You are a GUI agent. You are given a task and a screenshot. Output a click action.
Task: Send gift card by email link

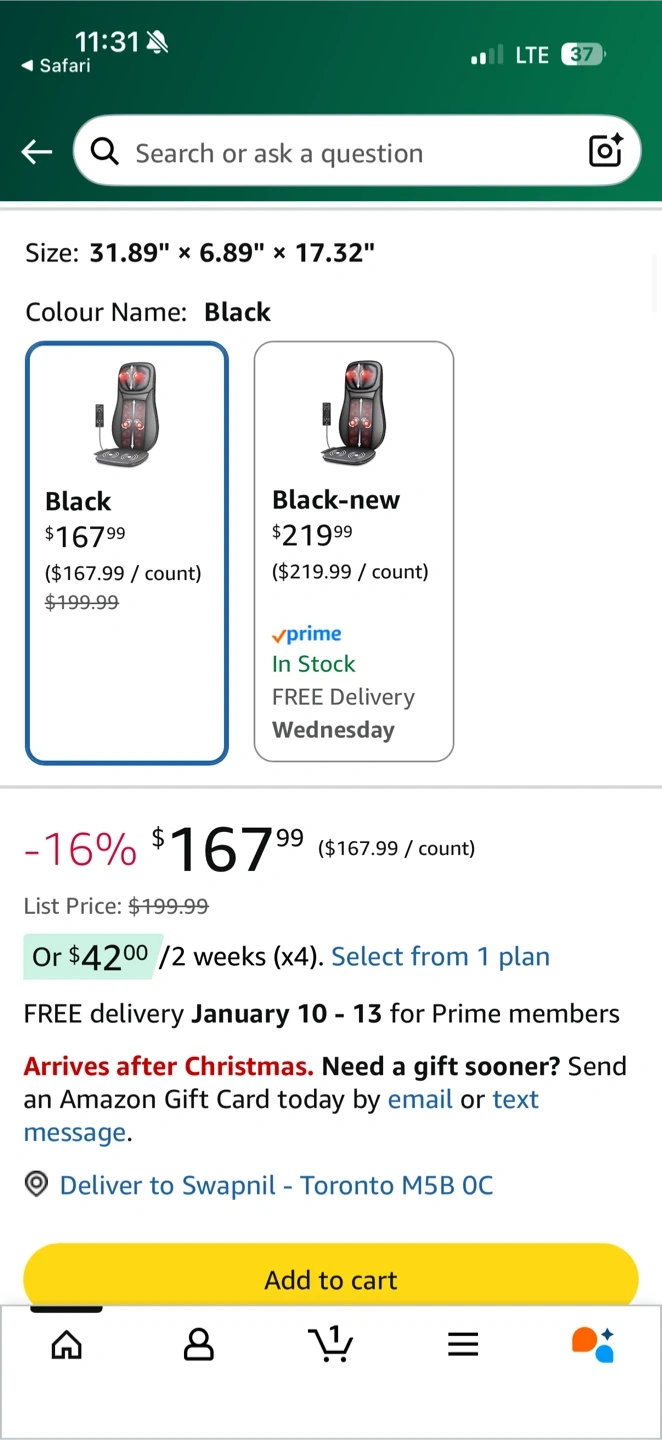tap(420, 1099)
